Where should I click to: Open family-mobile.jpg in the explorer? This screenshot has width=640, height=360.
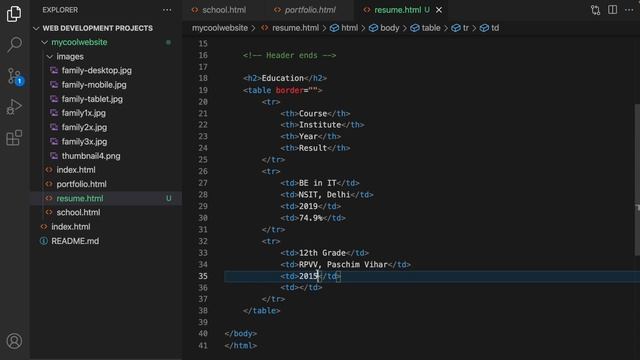tap(94, 85)
